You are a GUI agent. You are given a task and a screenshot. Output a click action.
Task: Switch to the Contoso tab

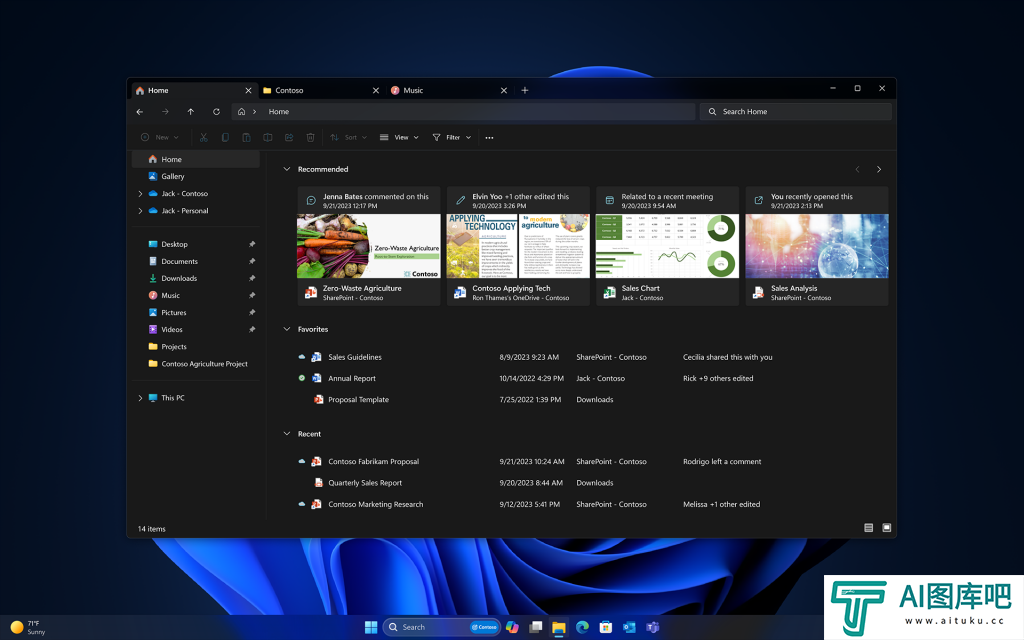click(321, 91)
